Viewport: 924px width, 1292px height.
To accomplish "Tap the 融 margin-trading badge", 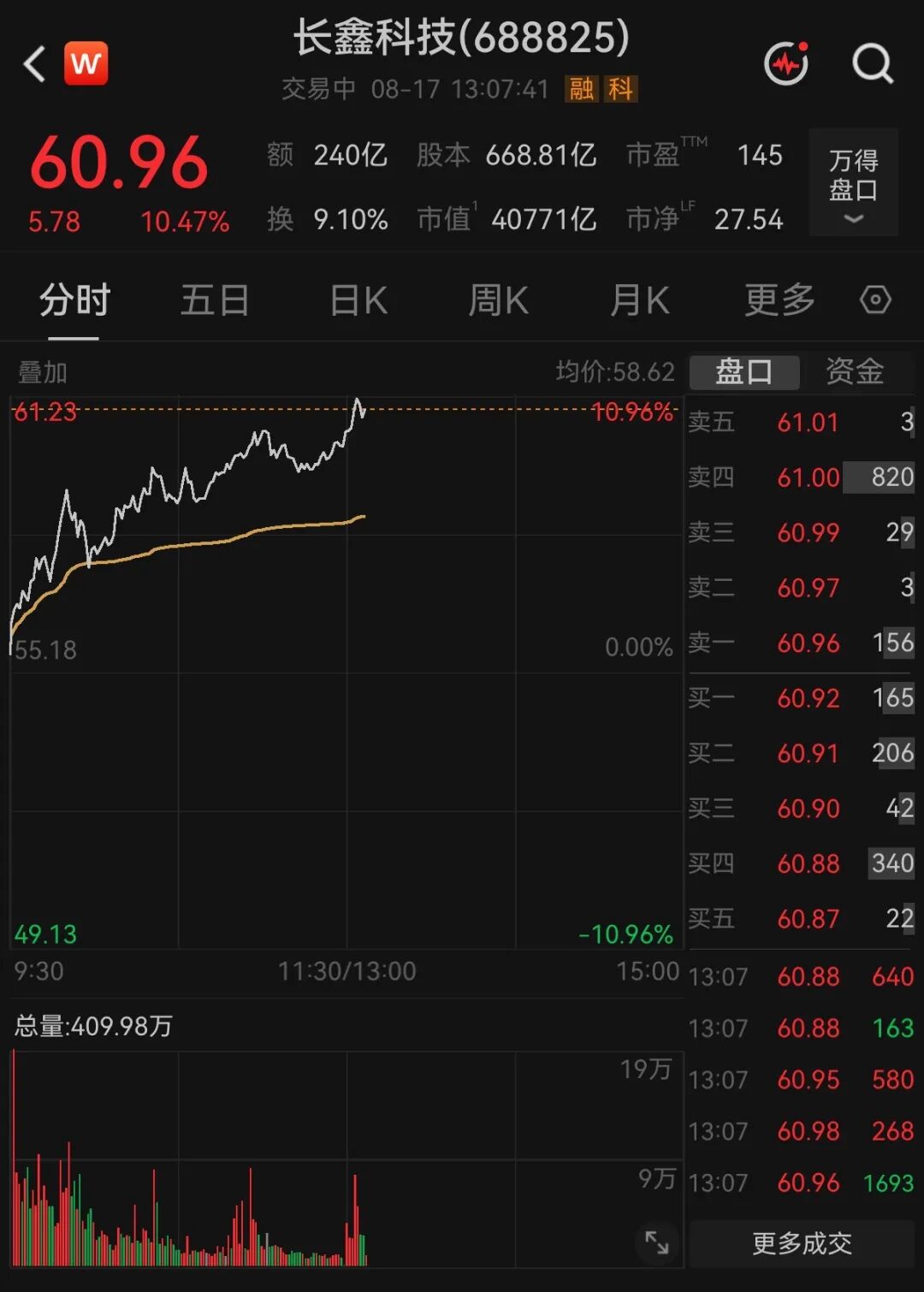I will [x=582, y=88].
